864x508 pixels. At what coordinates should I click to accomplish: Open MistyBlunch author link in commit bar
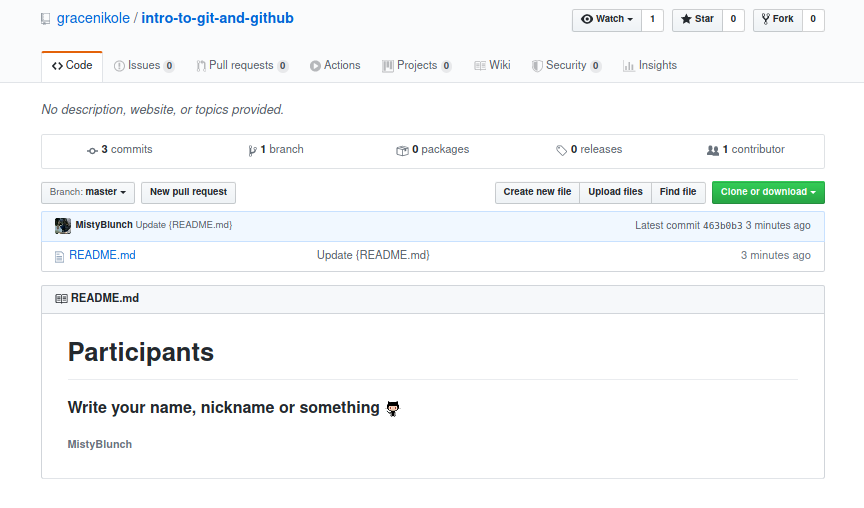(104, 225)
